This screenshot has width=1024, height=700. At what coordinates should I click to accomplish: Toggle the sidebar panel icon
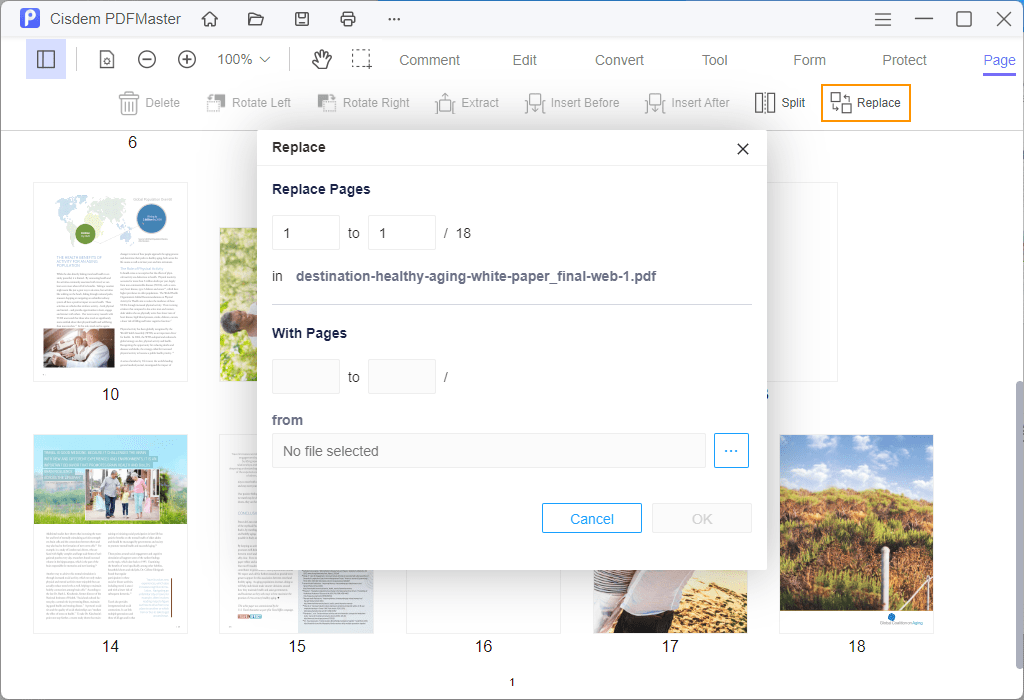tap(46, 60)
